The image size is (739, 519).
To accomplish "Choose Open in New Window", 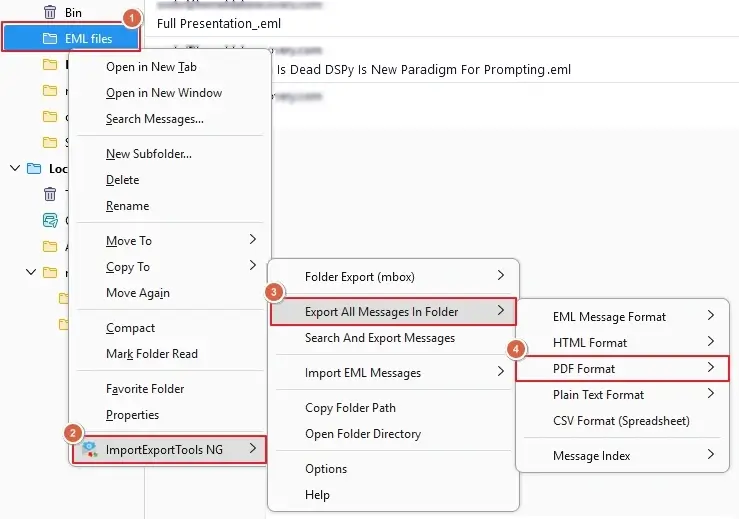I will click(x=170, y=93).
